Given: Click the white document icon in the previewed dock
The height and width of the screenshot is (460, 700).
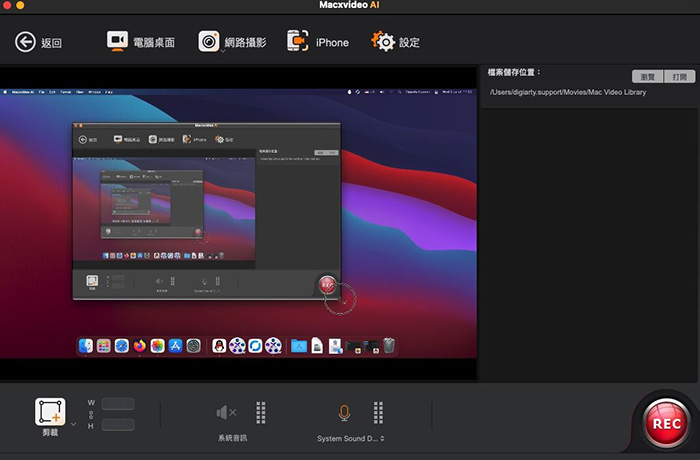Looking at the screenshot, I should [x=317, y=346].
